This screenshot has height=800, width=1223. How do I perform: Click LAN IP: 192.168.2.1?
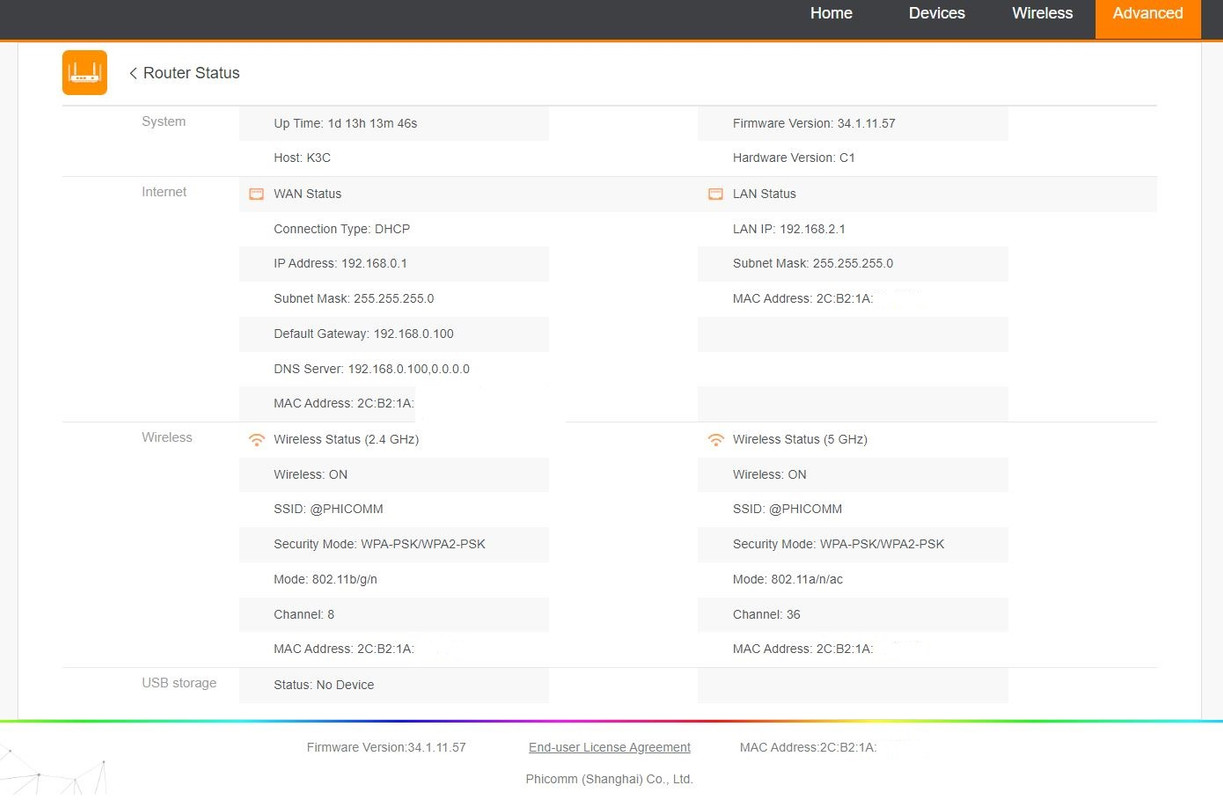[x=789, y=229]
